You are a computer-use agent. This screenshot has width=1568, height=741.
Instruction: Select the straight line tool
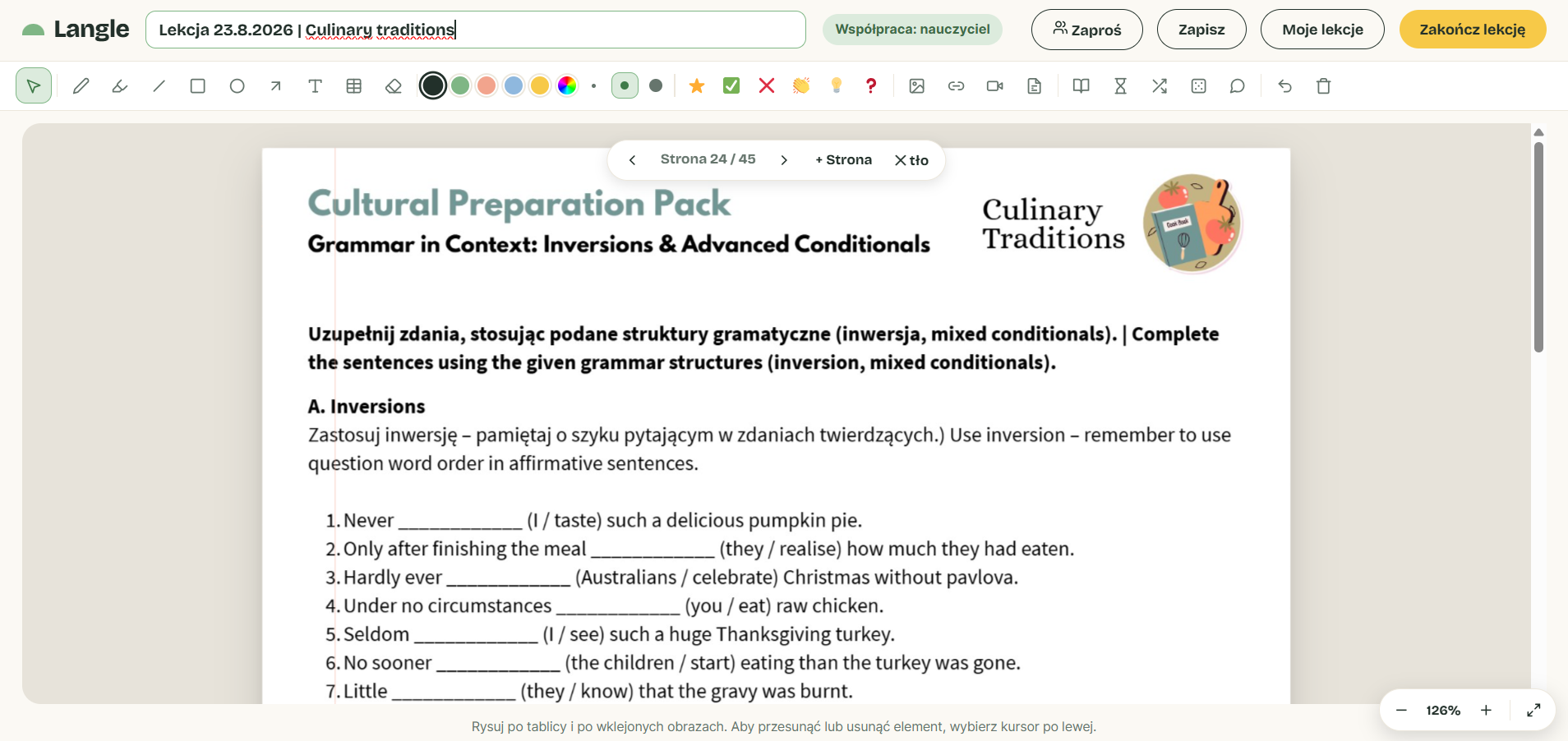tap(159, 85)
